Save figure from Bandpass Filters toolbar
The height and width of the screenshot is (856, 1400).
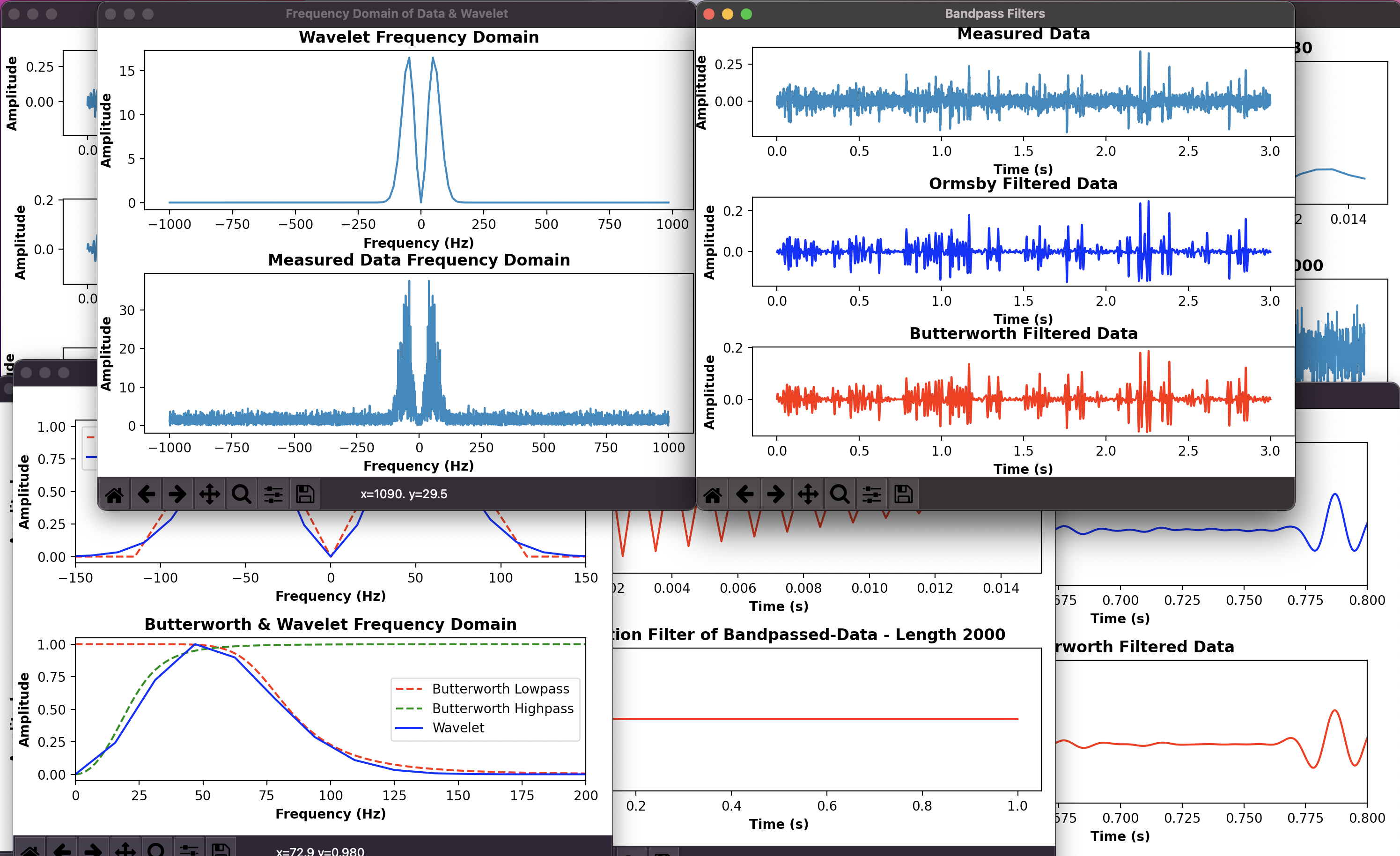(x=903, y=494)
